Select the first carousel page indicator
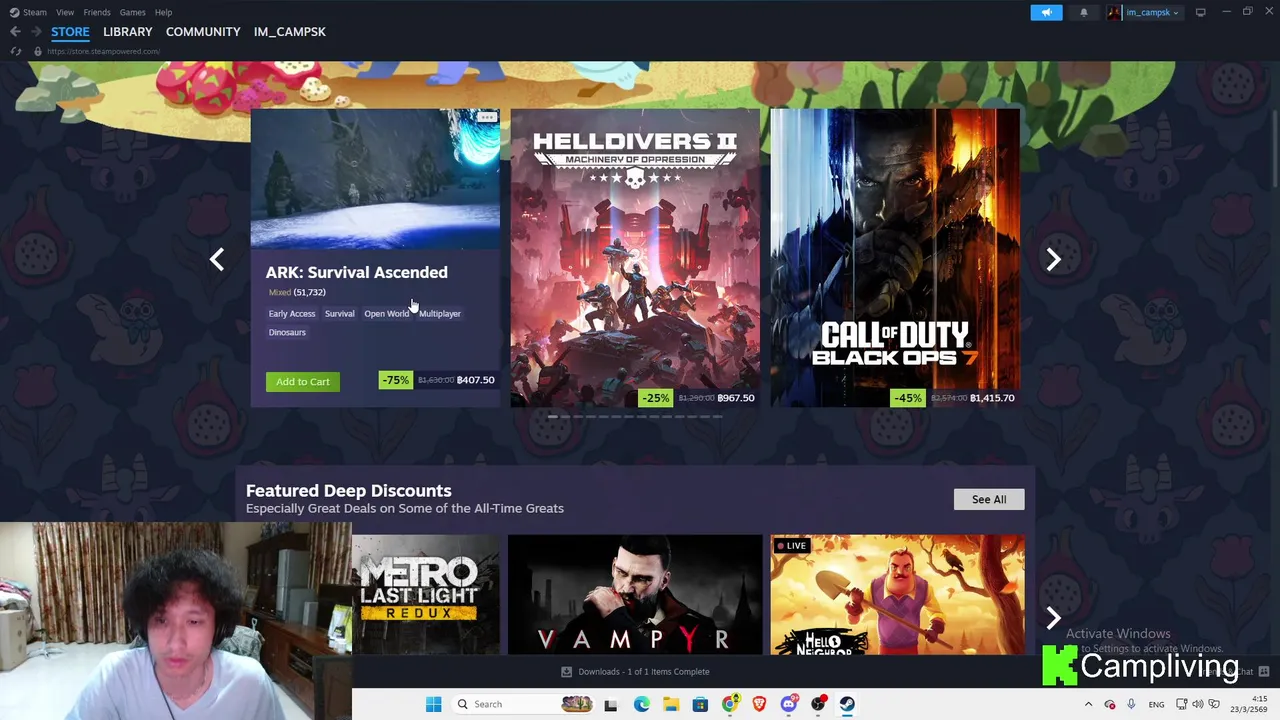Viewport: 1280px width, 720px height. [x=552, y=417]
